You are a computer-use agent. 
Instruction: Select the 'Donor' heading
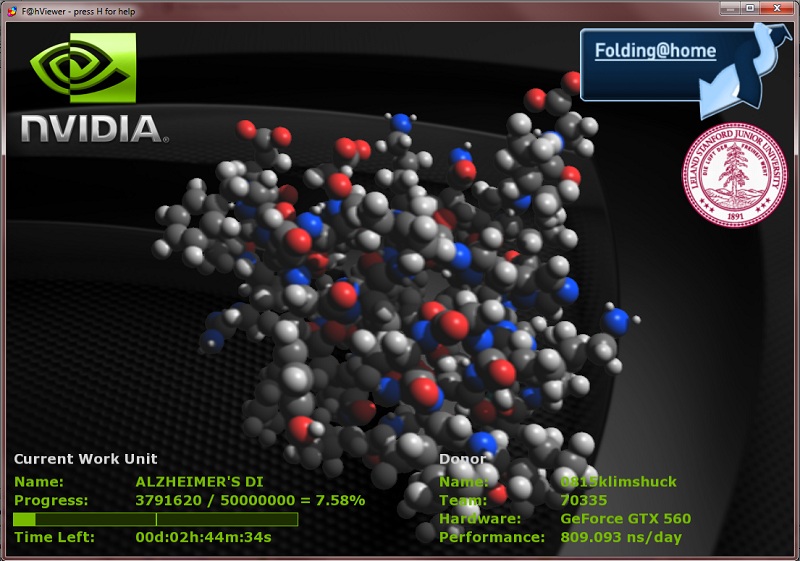tap(462, 459)
